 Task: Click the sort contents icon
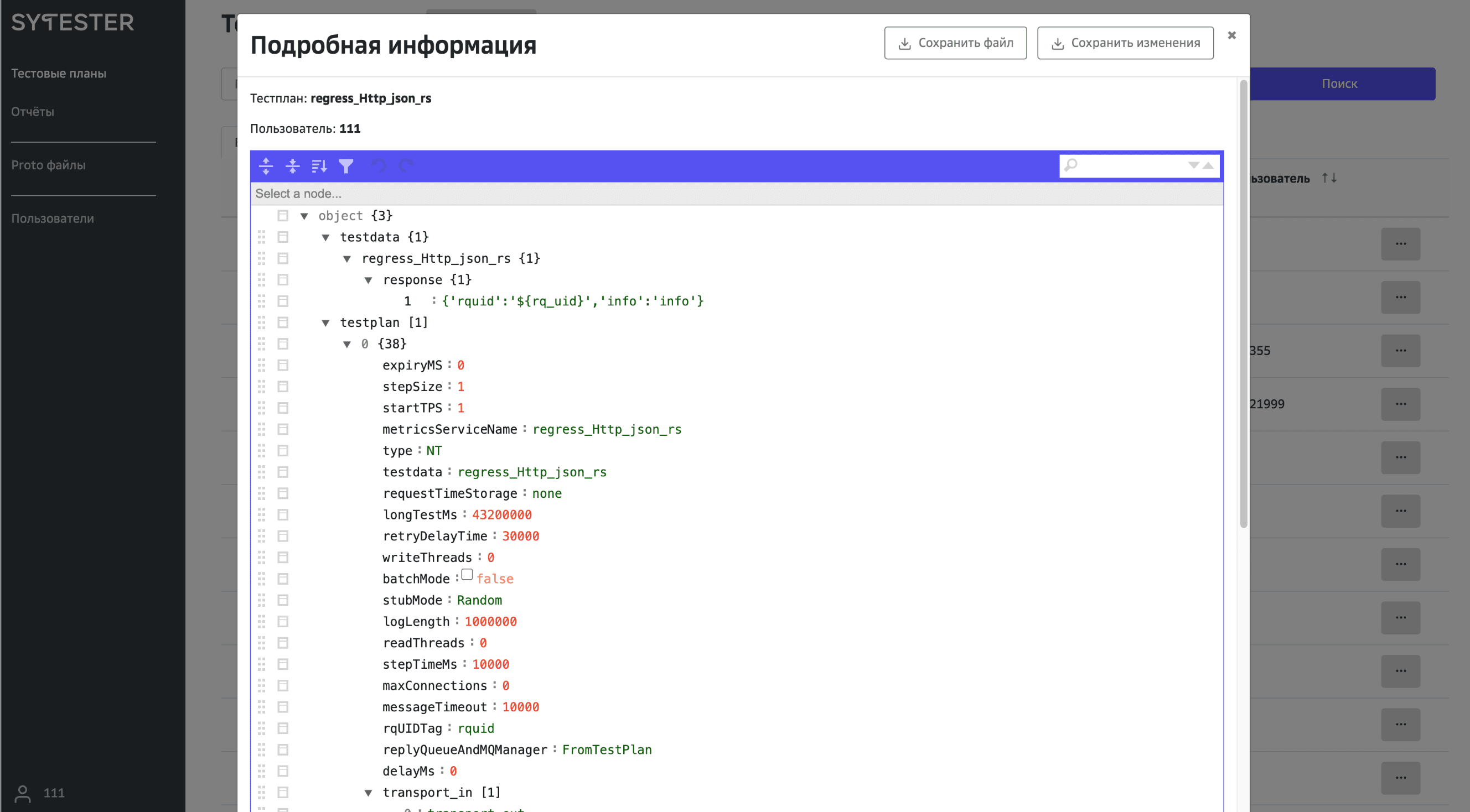(319, 166)
